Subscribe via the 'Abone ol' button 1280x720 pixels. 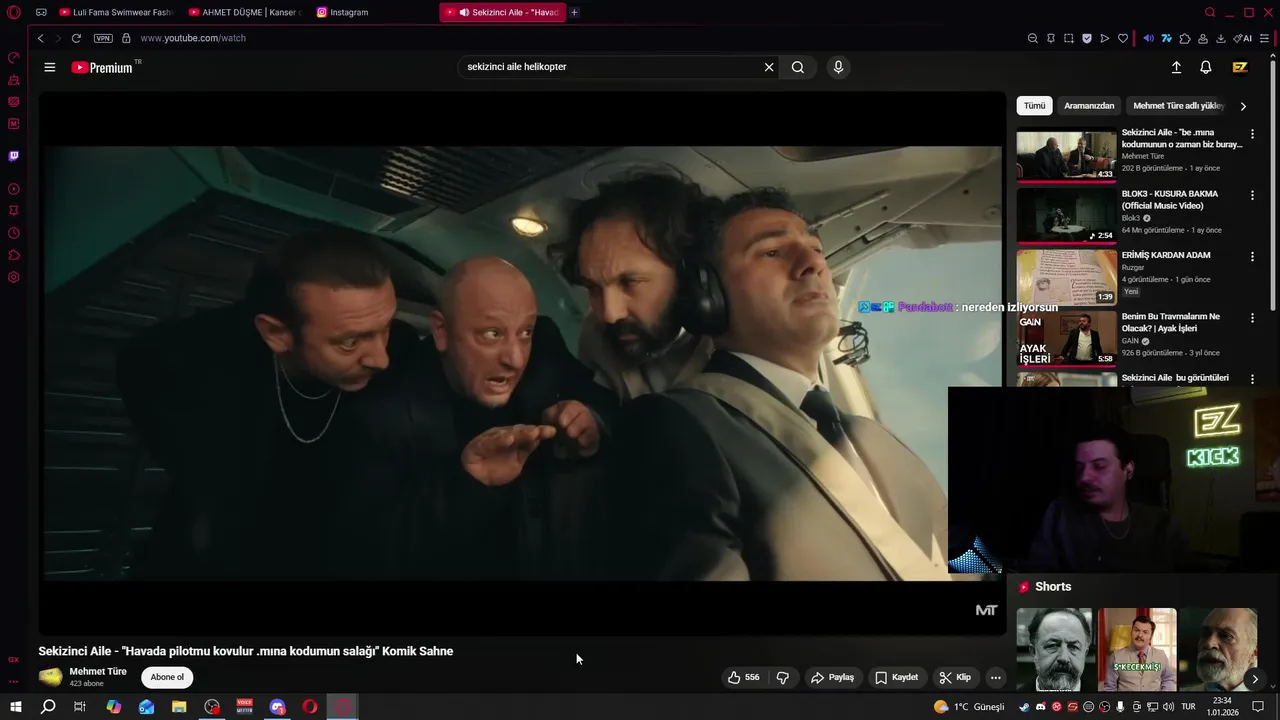tap(167, 677)
